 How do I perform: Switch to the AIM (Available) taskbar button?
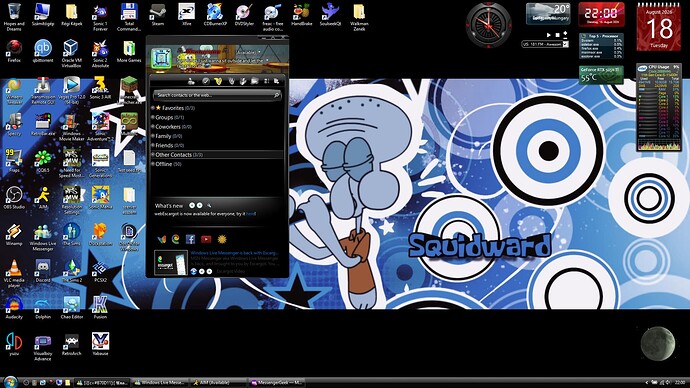[x=218, y=383]
